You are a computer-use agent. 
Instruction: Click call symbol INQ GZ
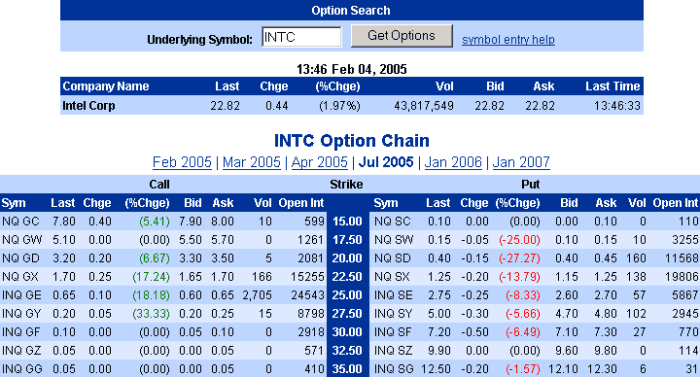pyautogui.click(x=21, y=351)
